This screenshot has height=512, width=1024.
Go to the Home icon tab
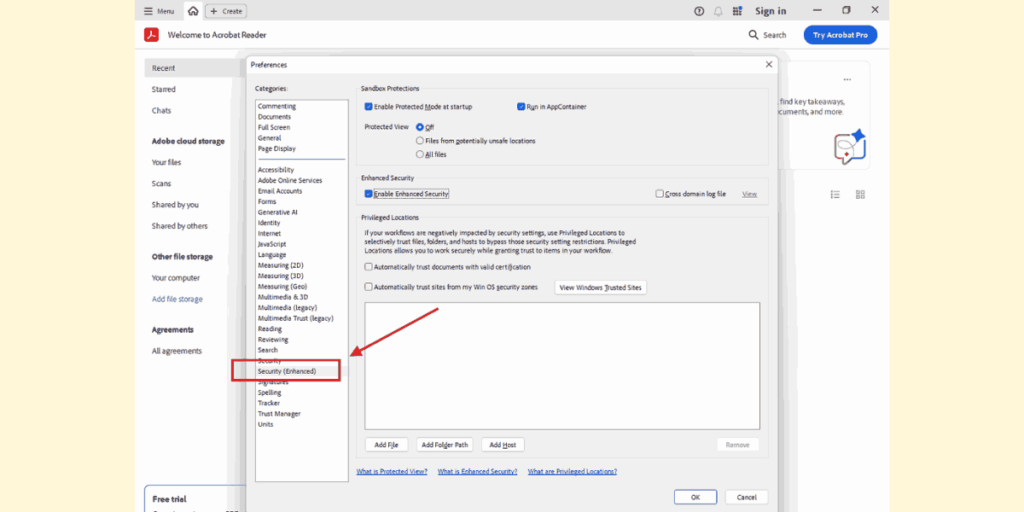tap(193, 11)
